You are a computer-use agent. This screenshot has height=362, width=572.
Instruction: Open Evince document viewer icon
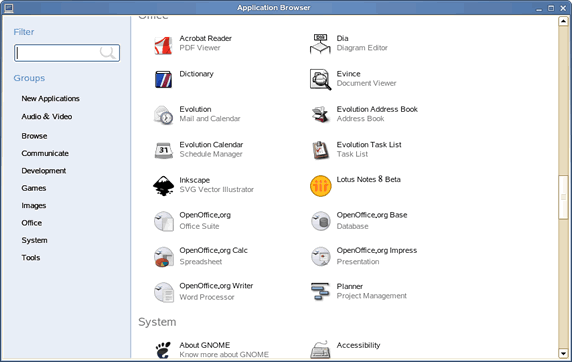[x=321, y=79]
